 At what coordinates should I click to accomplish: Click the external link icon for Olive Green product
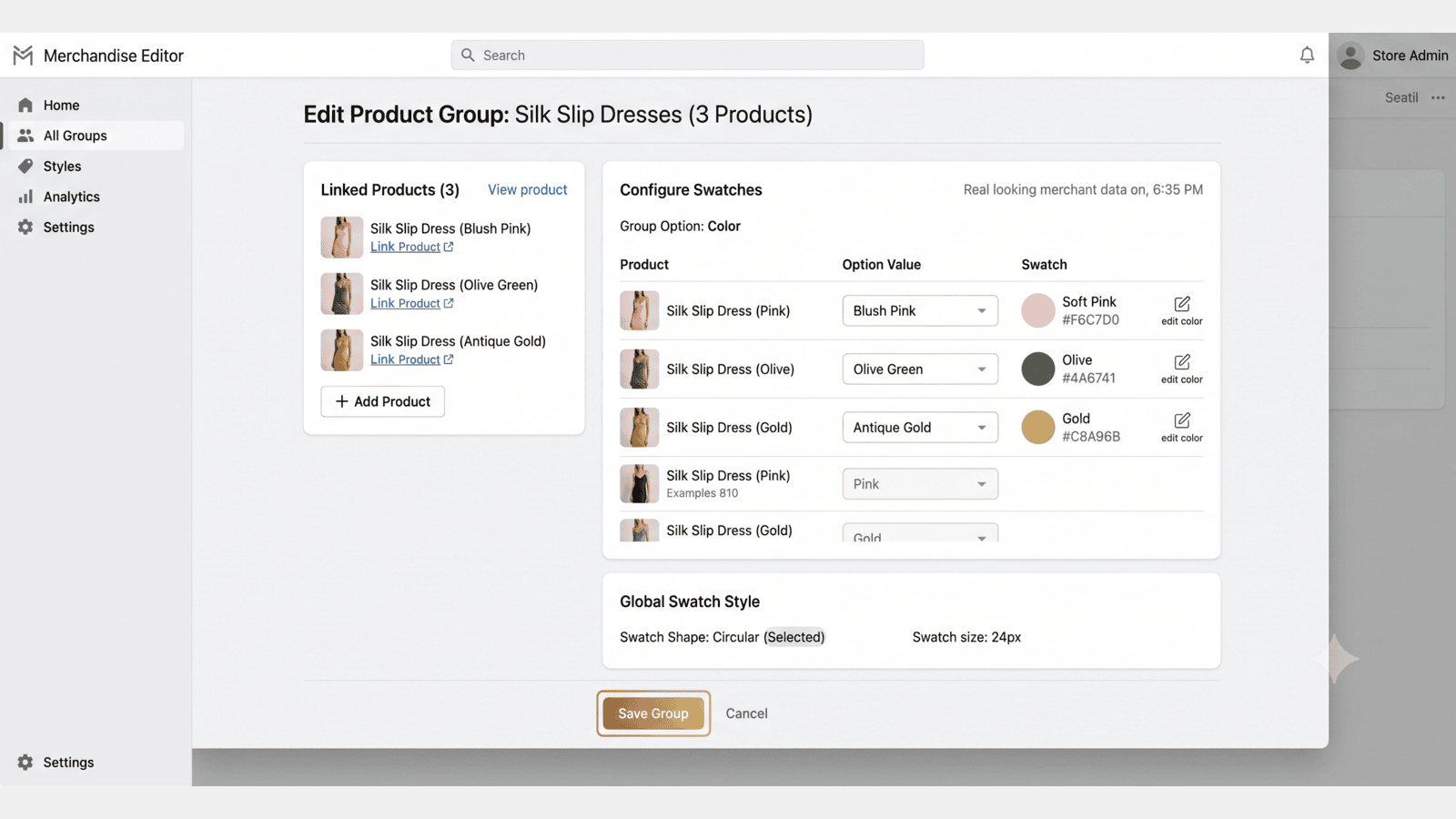pyautogui.click(x=449, y=303)
